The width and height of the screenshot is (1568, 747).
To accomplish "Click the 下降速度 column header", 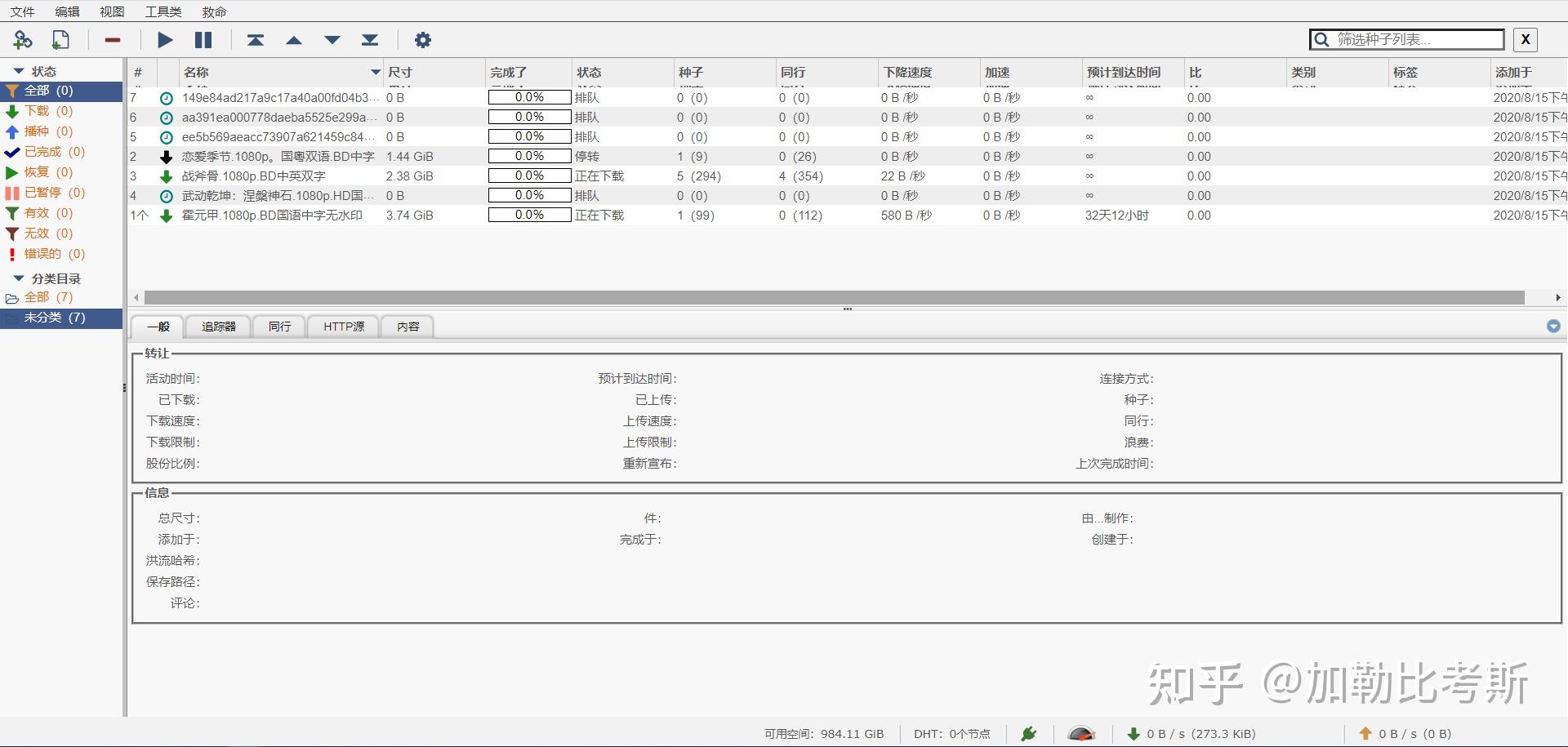I will click(x=928, y=73).
